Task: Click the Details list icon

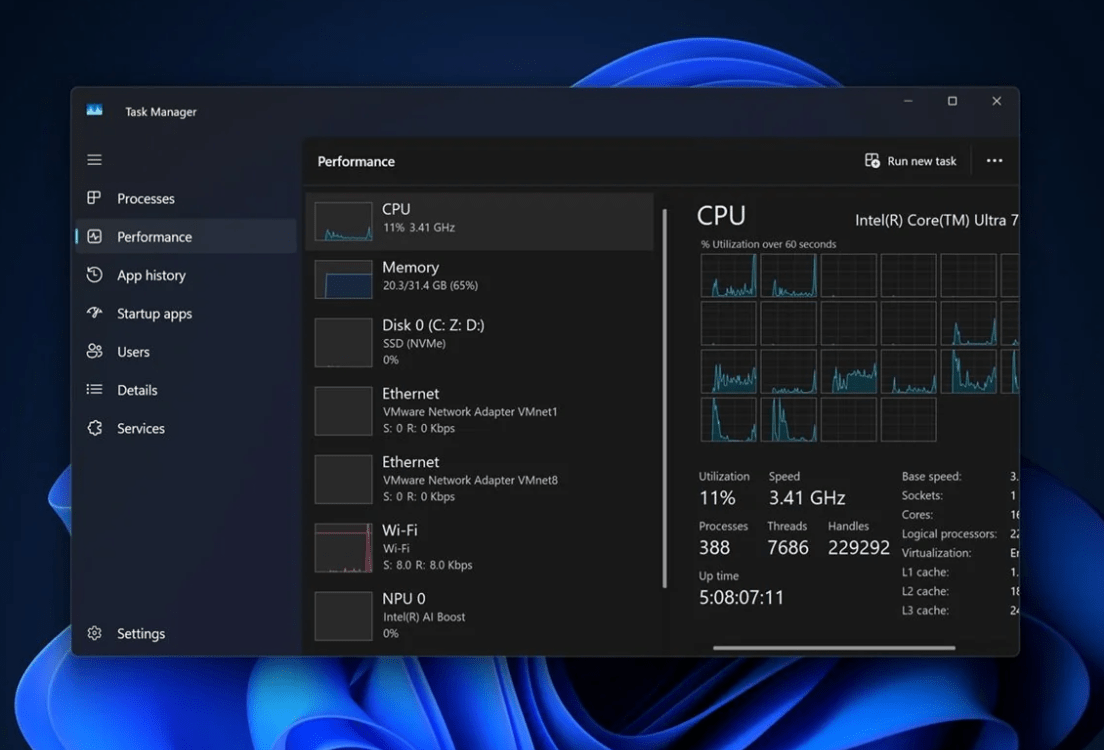Action: point(94,389)
